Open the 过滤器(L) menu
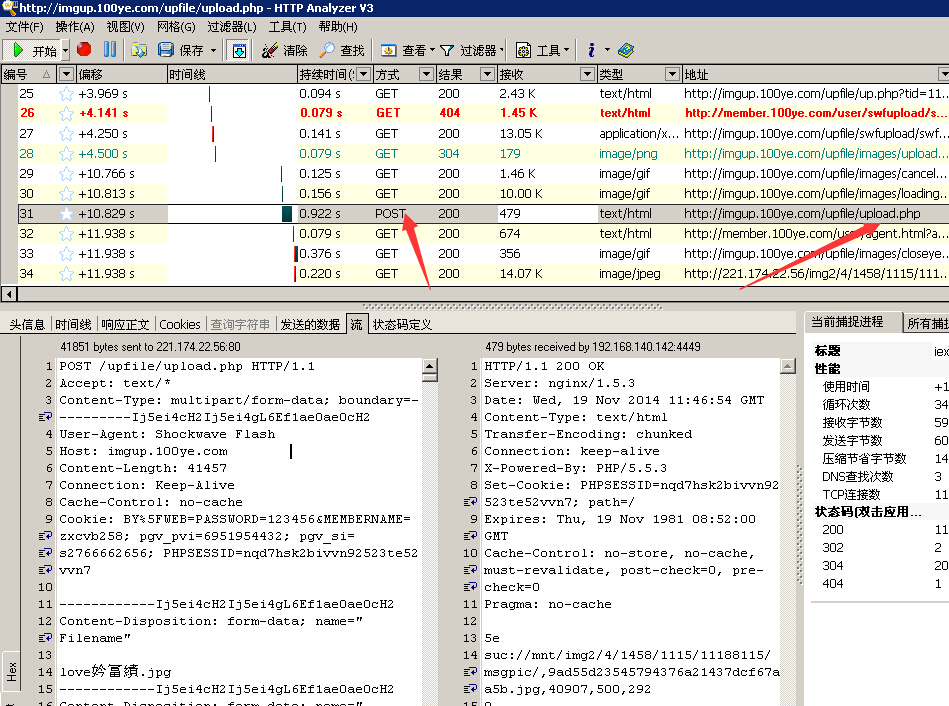 [x=232, y=27]
